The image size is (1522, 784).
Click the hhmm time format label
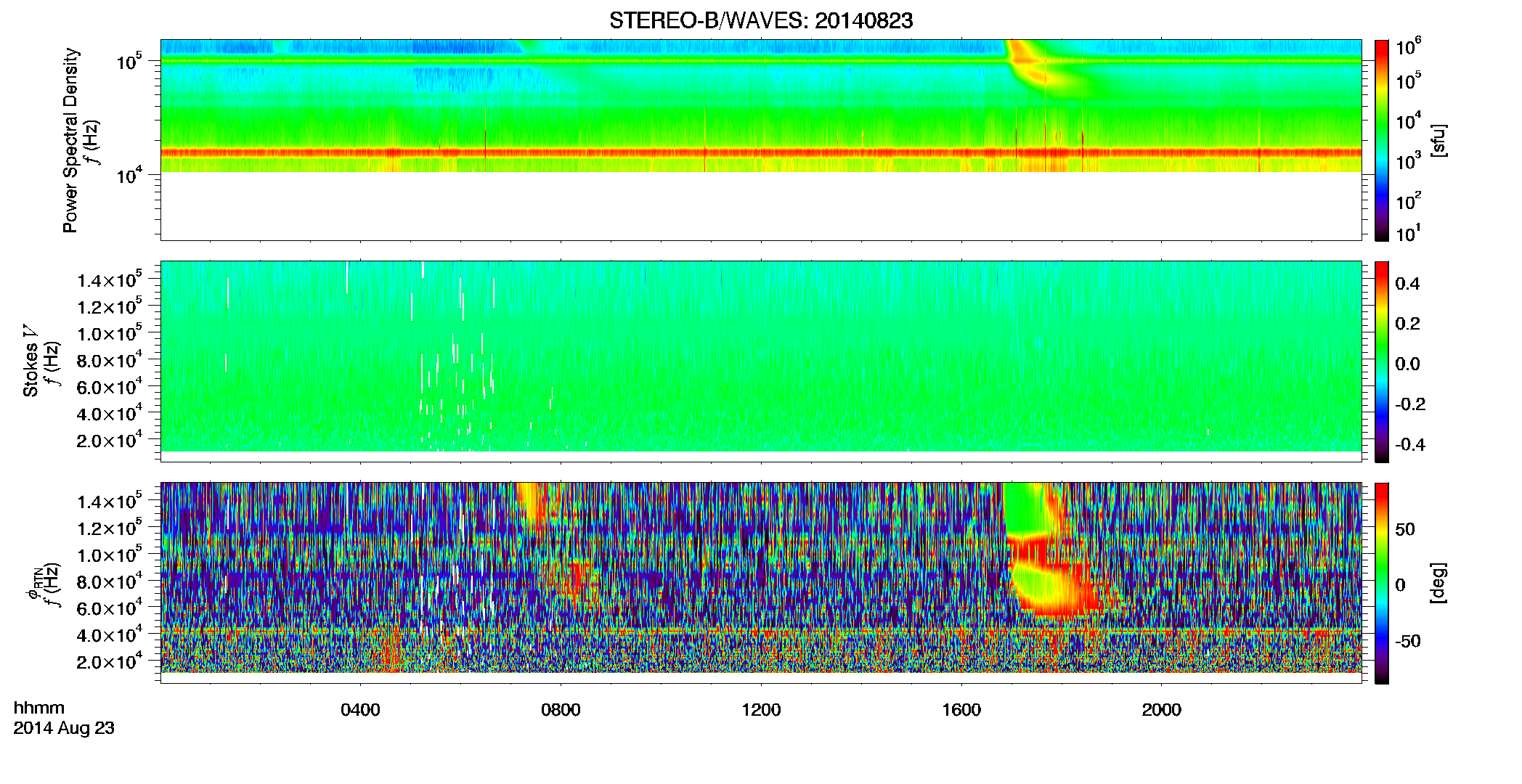coord(39,709)
